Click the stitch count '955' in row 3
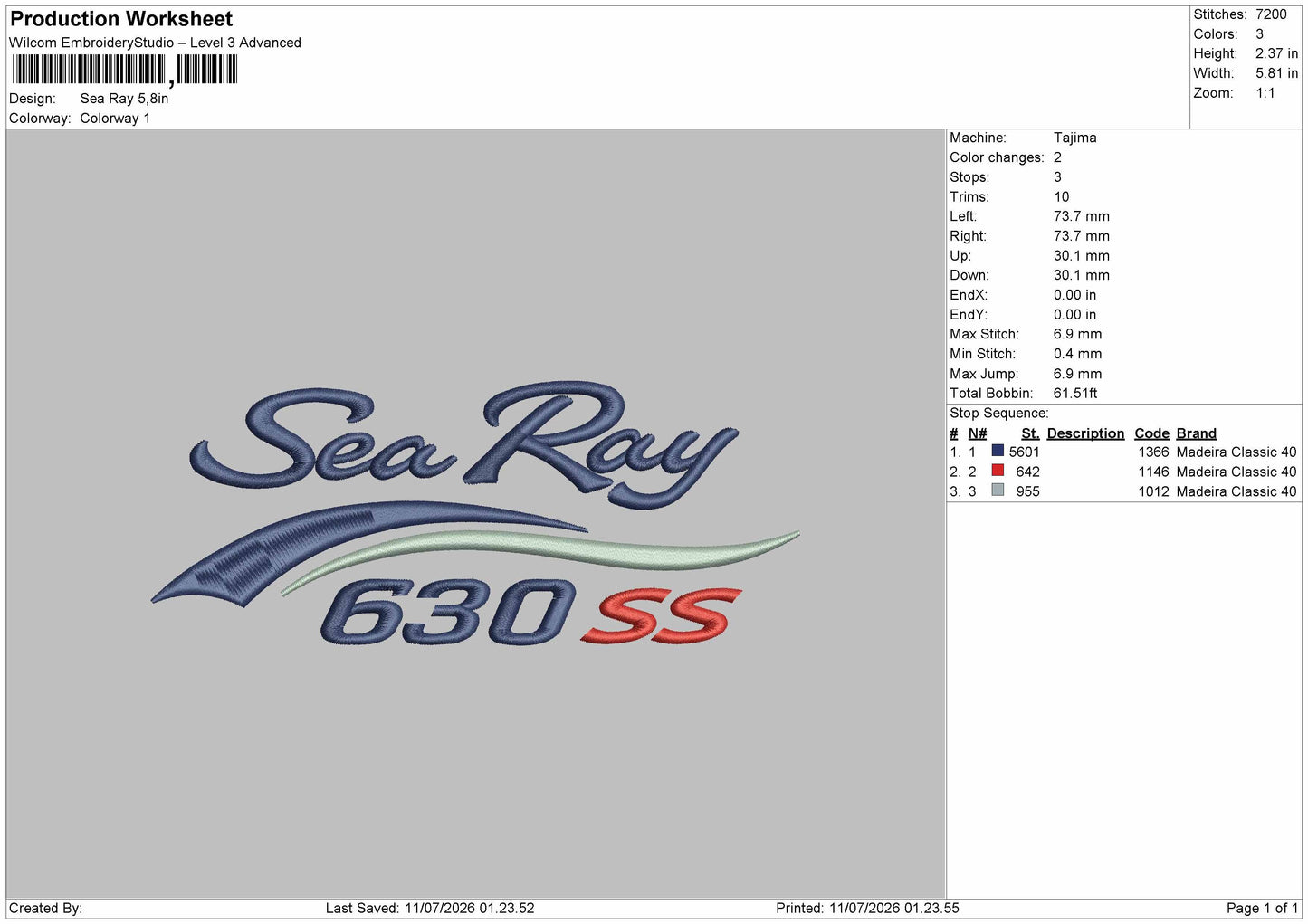Viewport: 1308px width, 924px height. [1027, 491]
